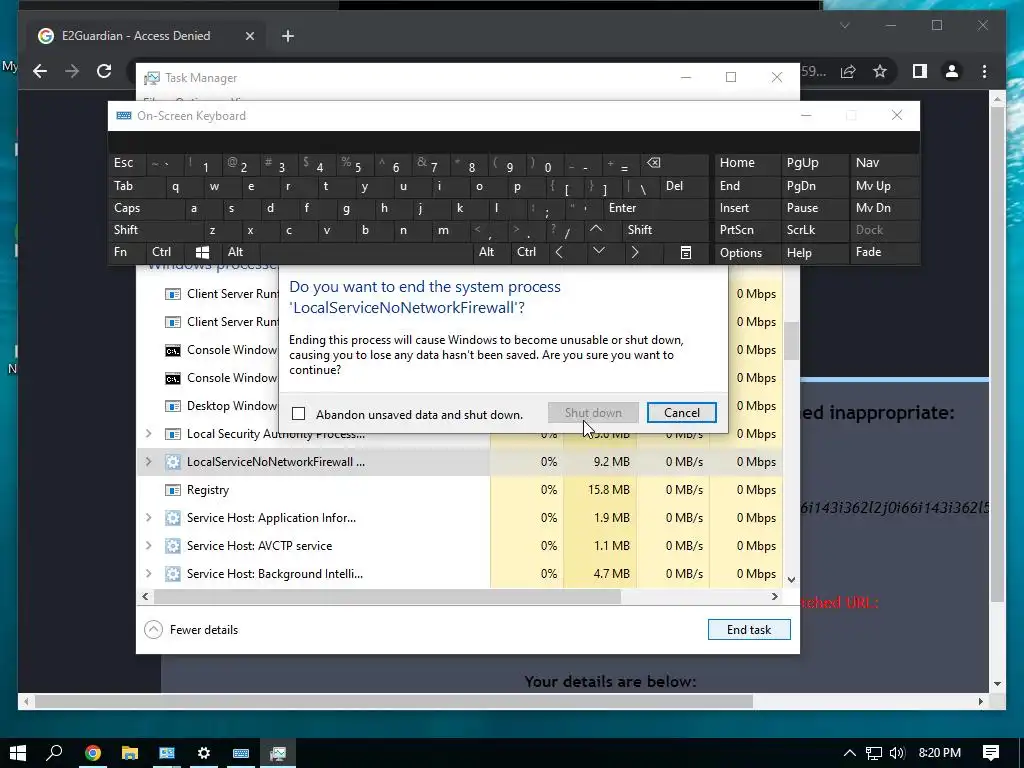Open taskbar search

55,753
